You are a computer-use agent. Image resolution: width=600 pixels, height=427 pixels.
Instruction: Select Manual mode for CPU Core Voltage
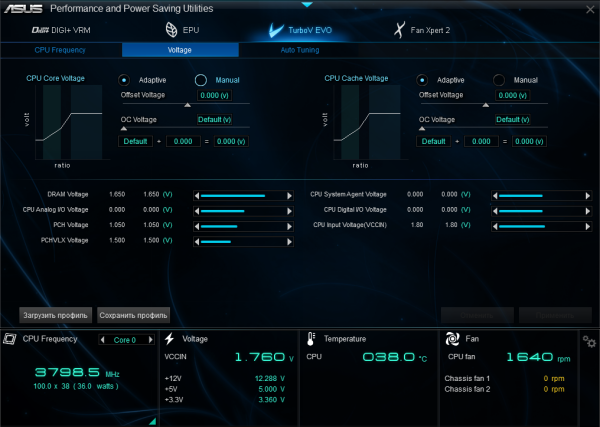pos(200,80)
